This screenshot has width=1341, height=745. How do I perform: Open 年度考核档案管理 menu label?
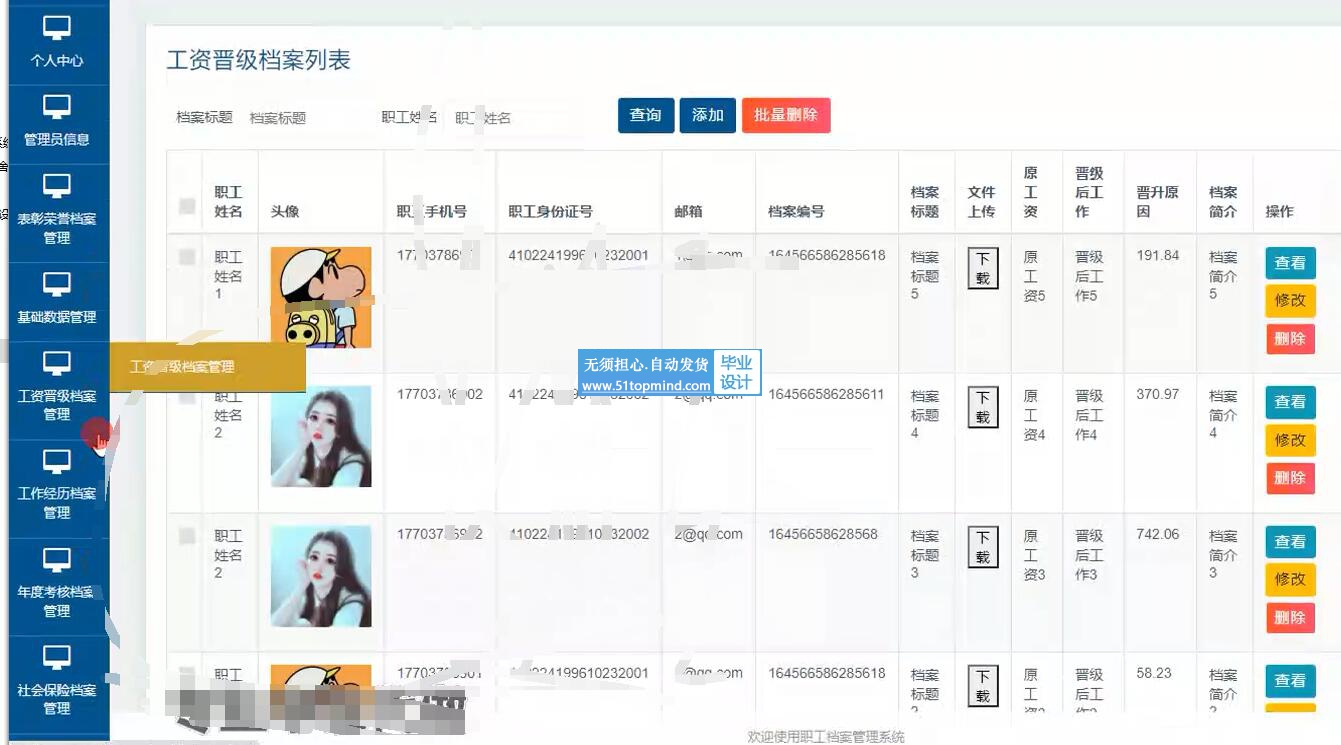coord(57,601)
